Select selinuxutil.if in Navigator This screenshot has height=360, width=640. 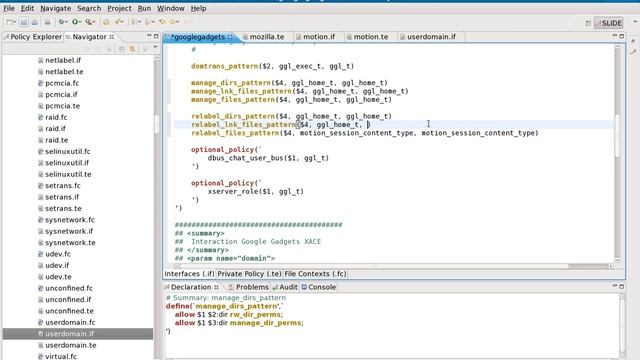pyautogui.click(x=67, y=163)
